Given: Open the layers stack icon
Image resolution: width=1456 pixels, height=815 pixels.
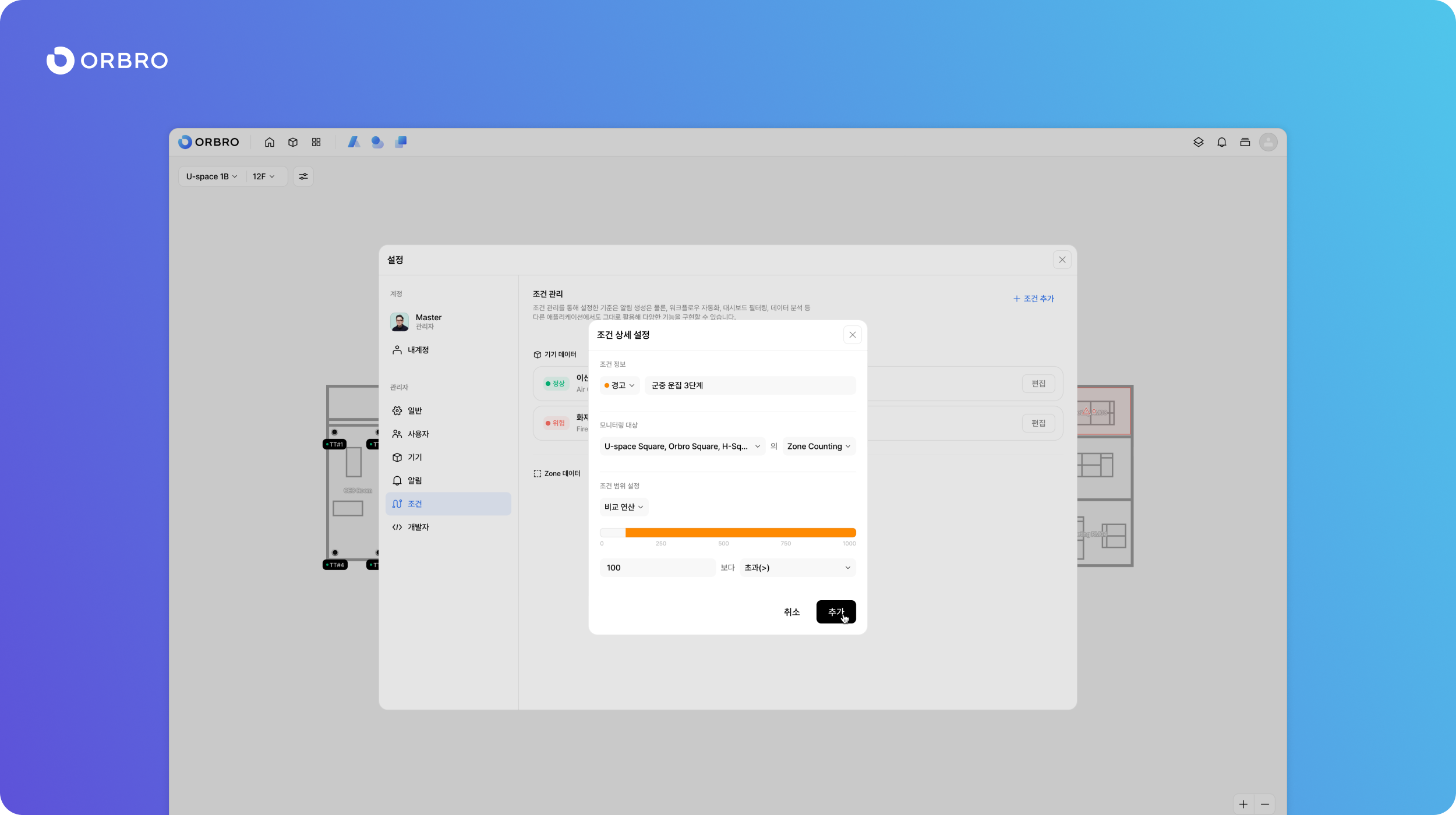Looking at the screenshot, I should click(x=1198, y=142).
